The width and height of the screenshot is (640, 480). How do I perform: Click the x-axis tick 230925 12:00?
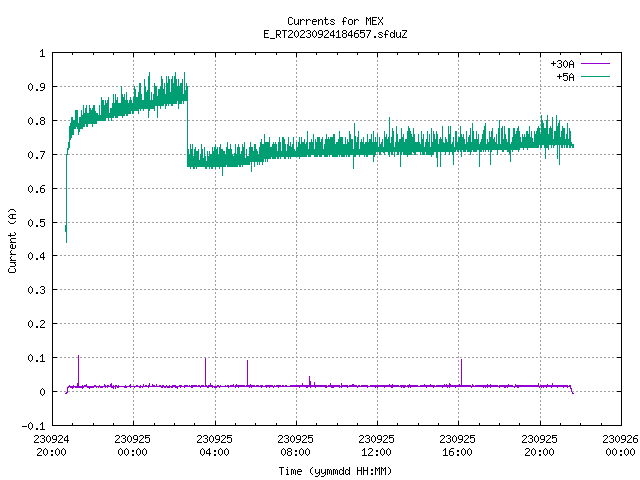pos(376,445)
